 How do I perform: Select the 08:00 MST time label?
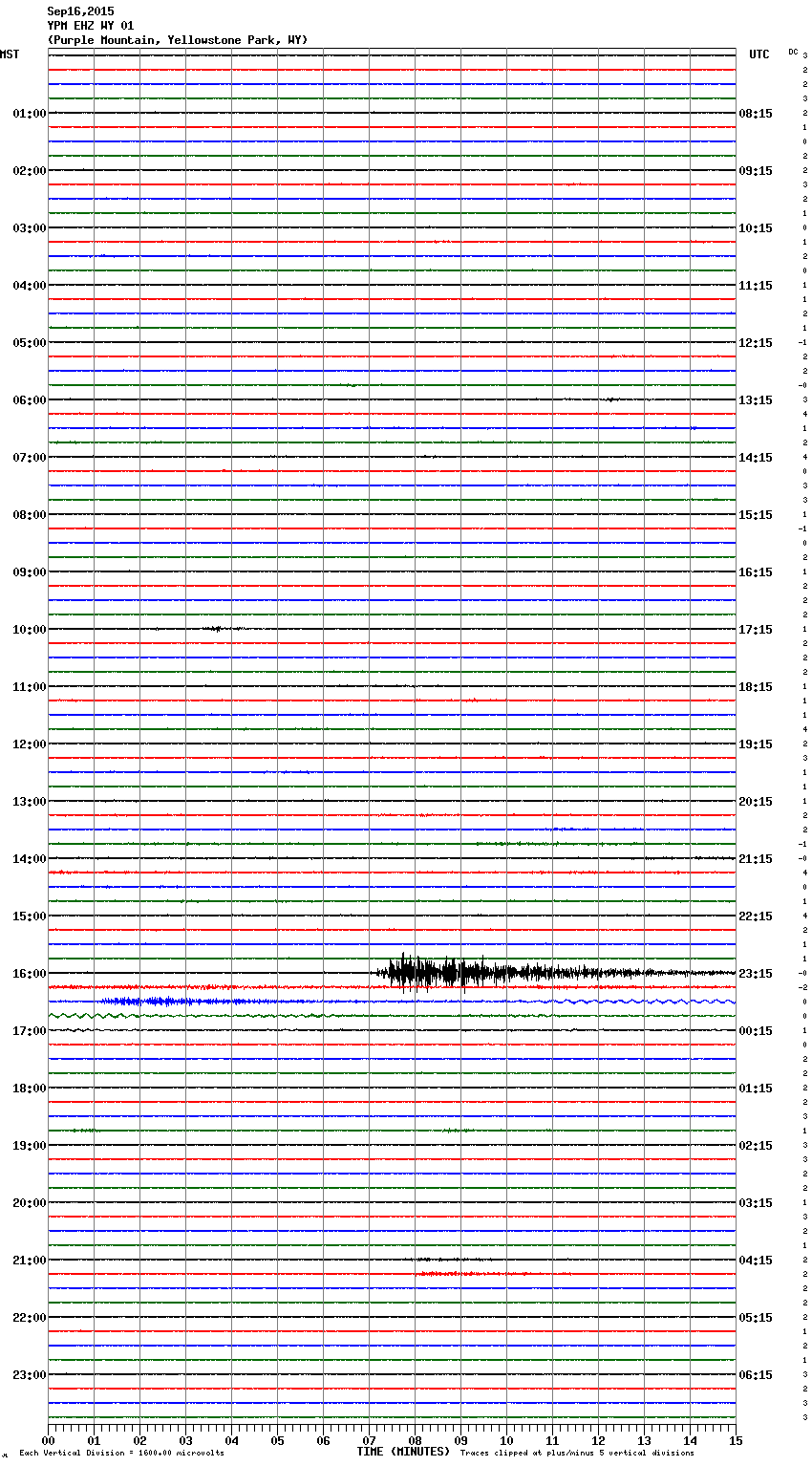coord(30,515)
